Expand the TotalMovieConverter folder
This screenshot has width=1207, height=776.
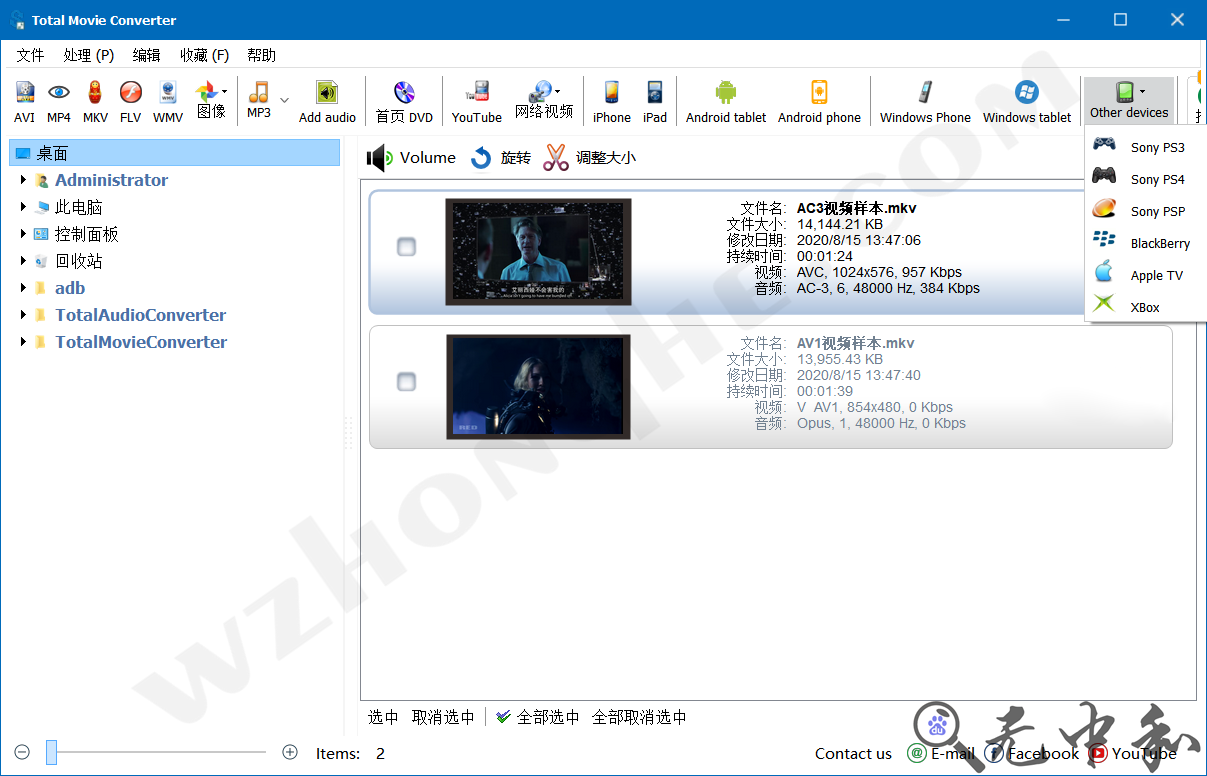pyautogui.click(x=24, y=341)
